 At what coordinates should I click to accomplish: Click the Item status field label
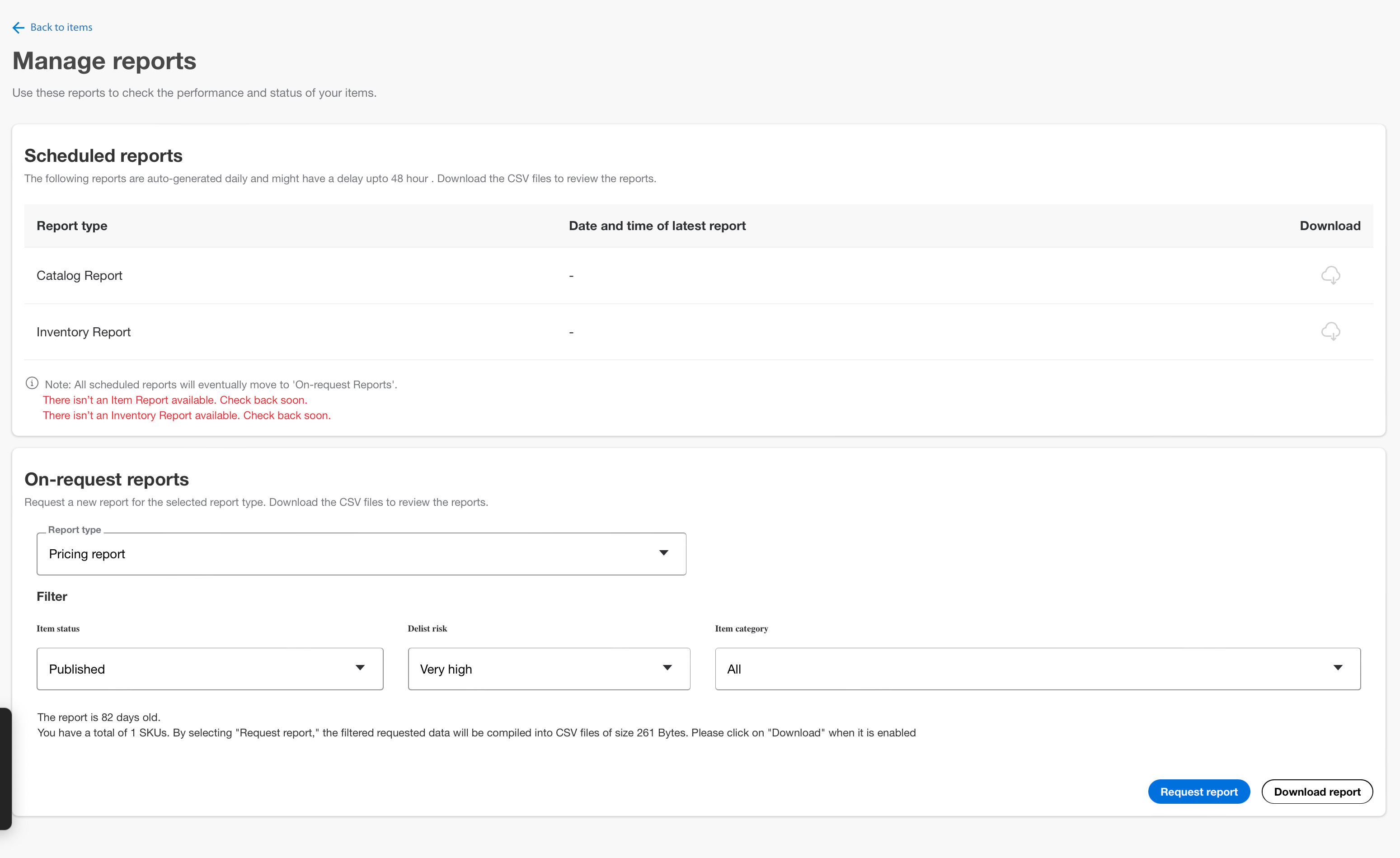[x=58, y=628]
